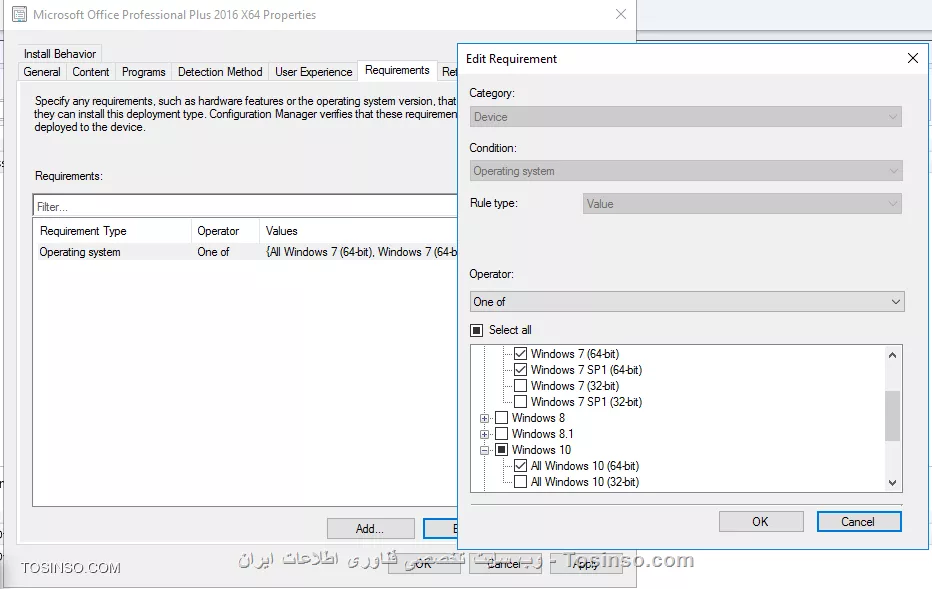The image size is (932, 589).
Task: Click the Windows 10 tree label
Action: click(x=541, y=450)
